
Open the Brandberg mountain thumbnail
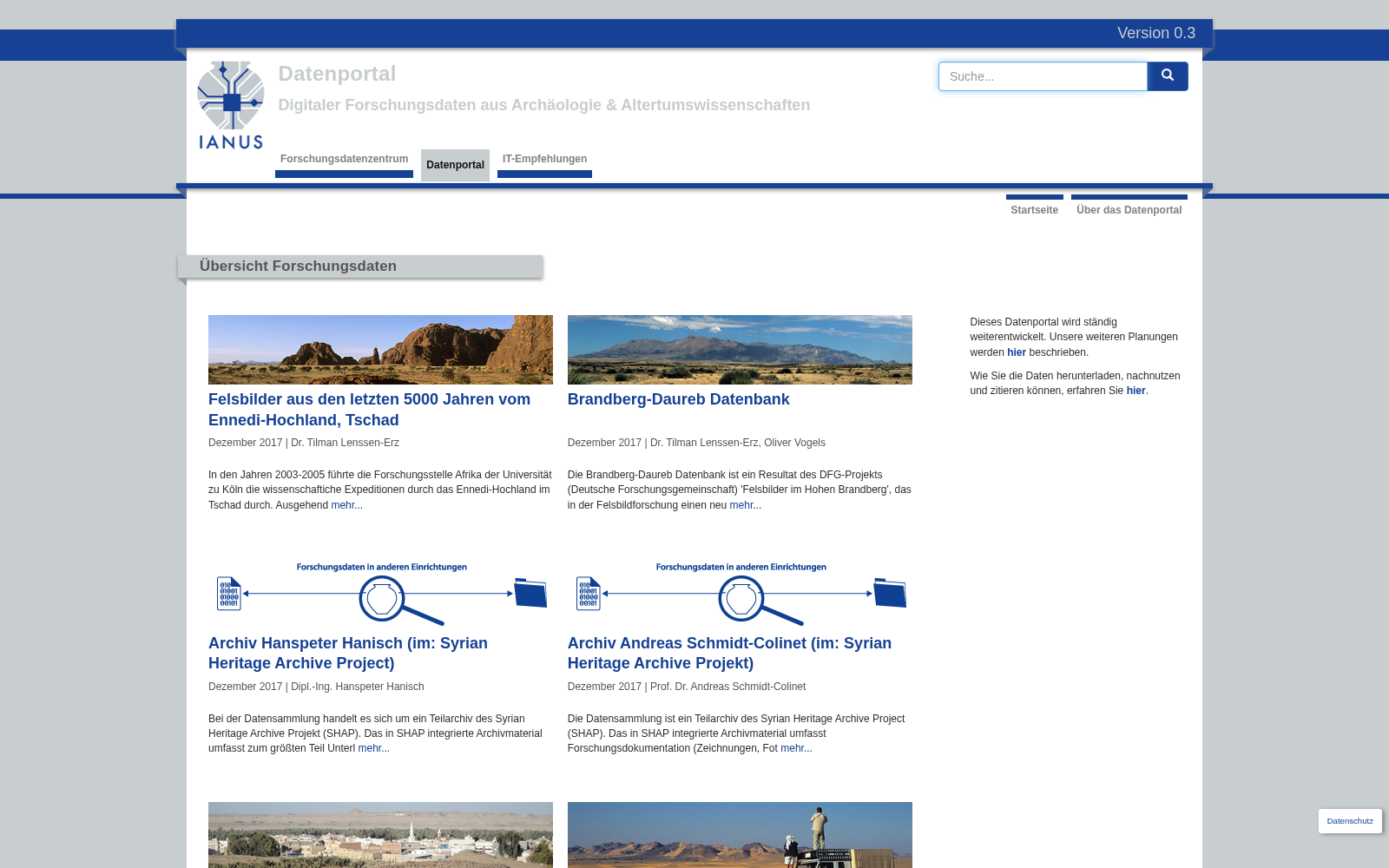[740, 350]
